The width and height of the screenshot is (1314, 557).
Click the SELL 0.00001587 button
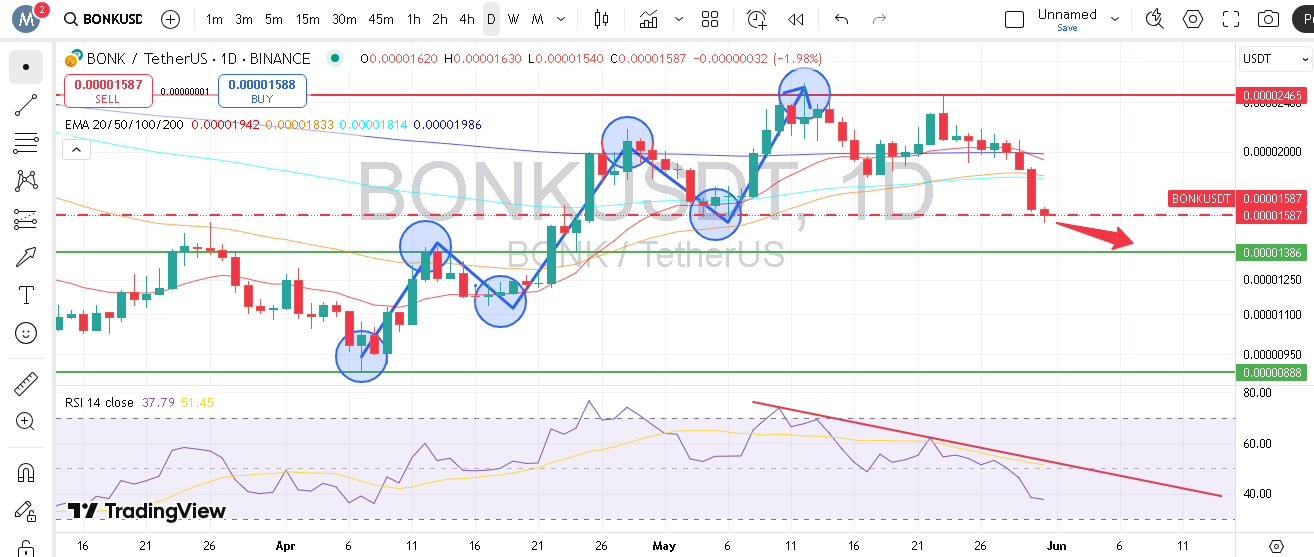point(107,91)
